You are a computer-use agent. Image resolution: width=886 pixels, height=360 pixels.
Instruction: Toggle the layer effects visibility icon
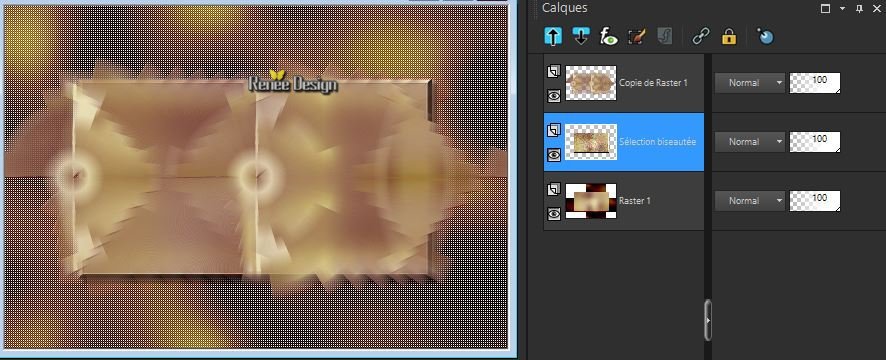click(x=609, y=37)
